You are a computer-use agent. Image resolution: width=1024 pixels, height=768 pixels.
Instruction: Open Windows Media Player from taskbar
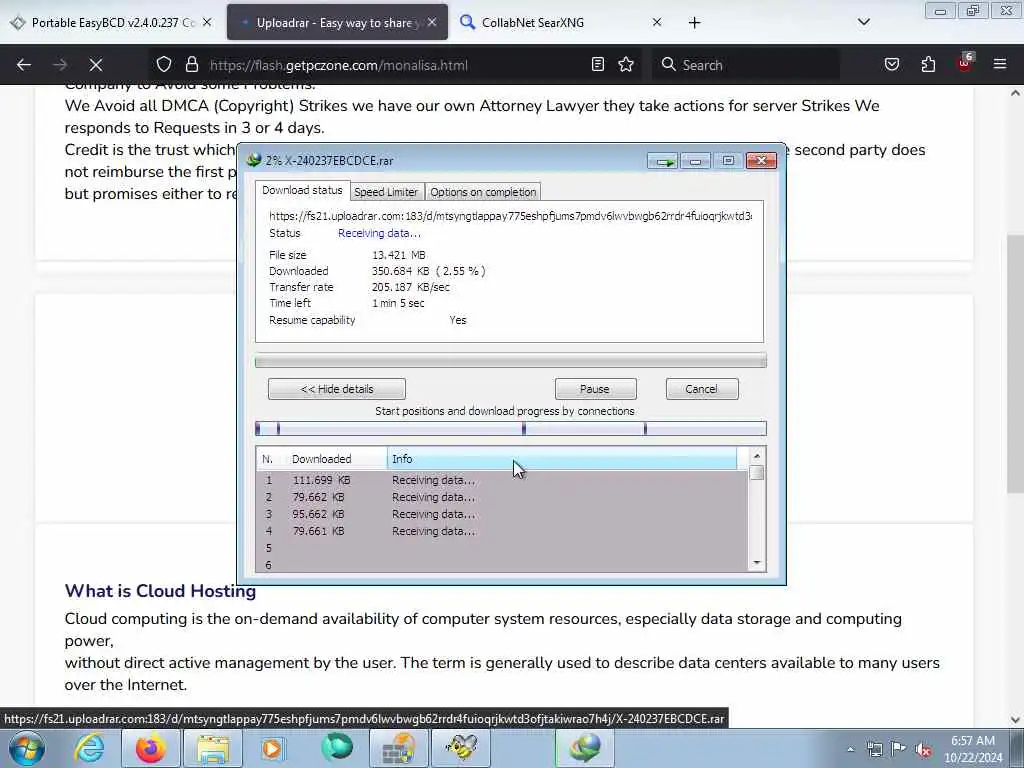(x=274, y=748)
